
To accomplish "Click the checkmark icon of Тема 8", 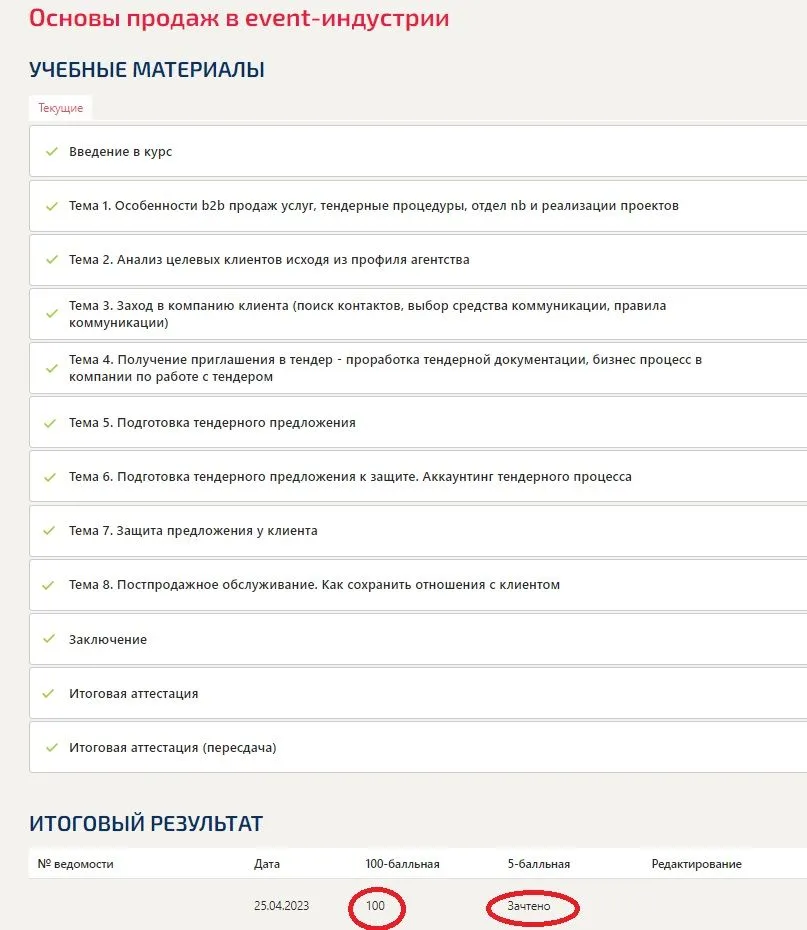I will coord(49,585).
